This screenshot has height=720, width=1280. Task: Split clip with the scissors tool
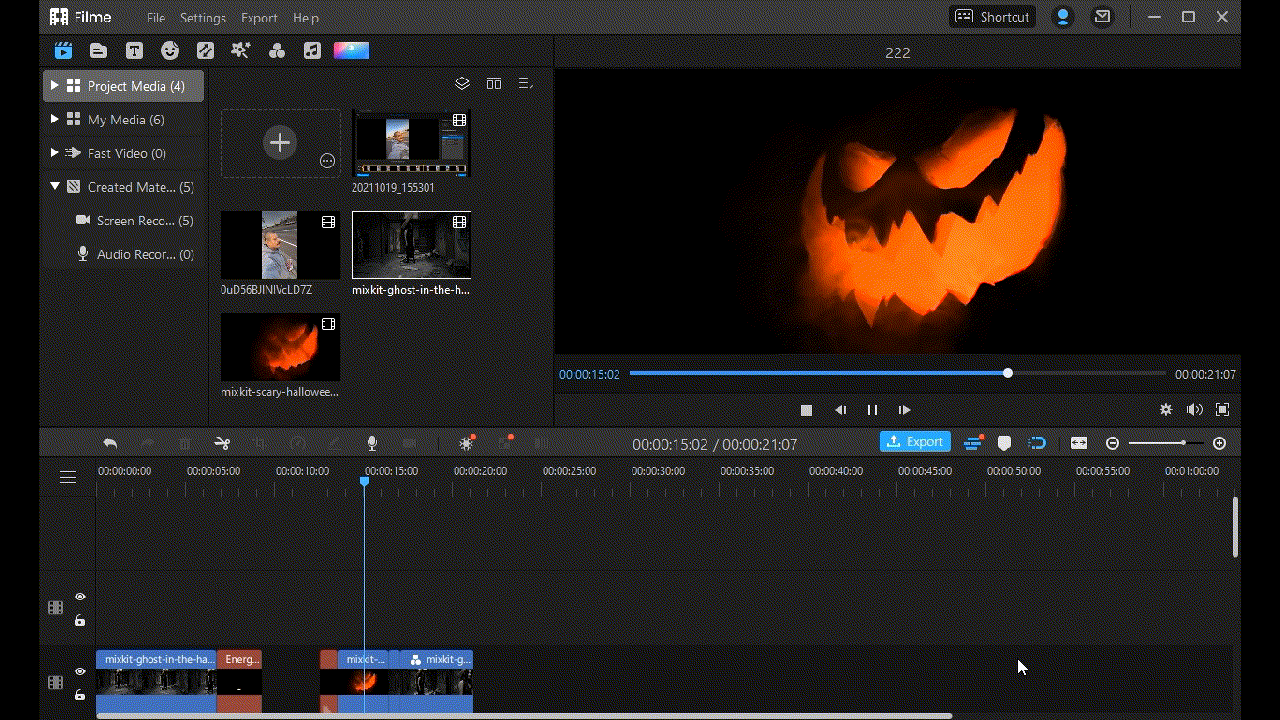(x=222, y=443)
